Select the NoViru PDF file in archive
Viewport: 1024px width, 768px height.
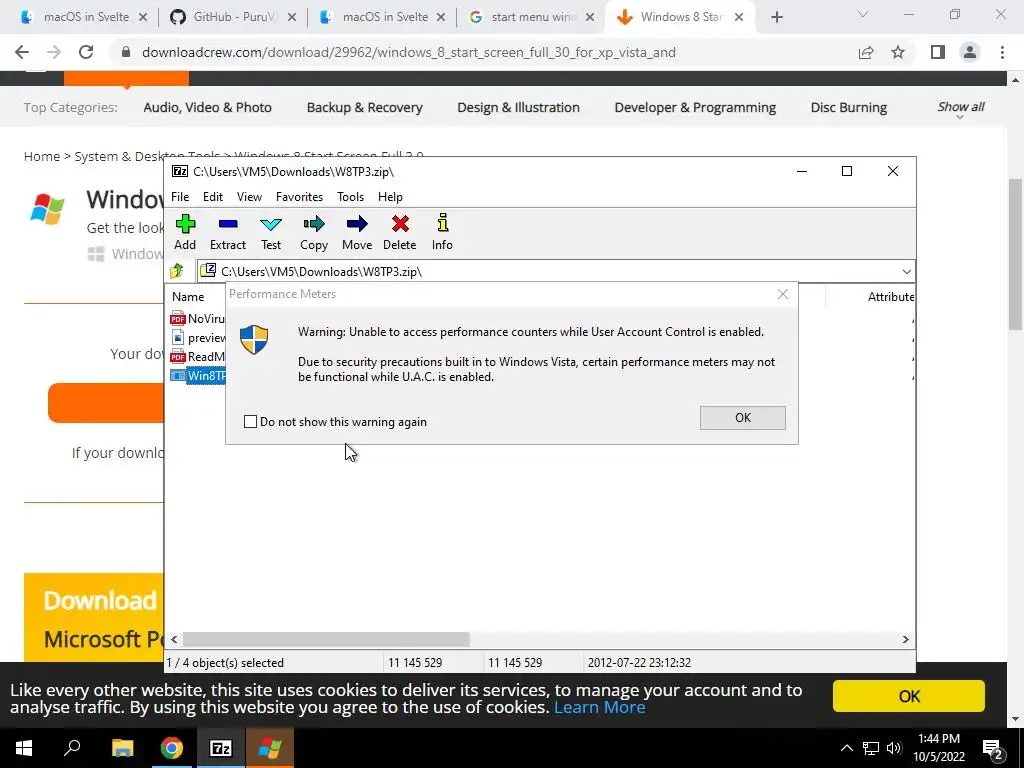(x=198, y=319)
